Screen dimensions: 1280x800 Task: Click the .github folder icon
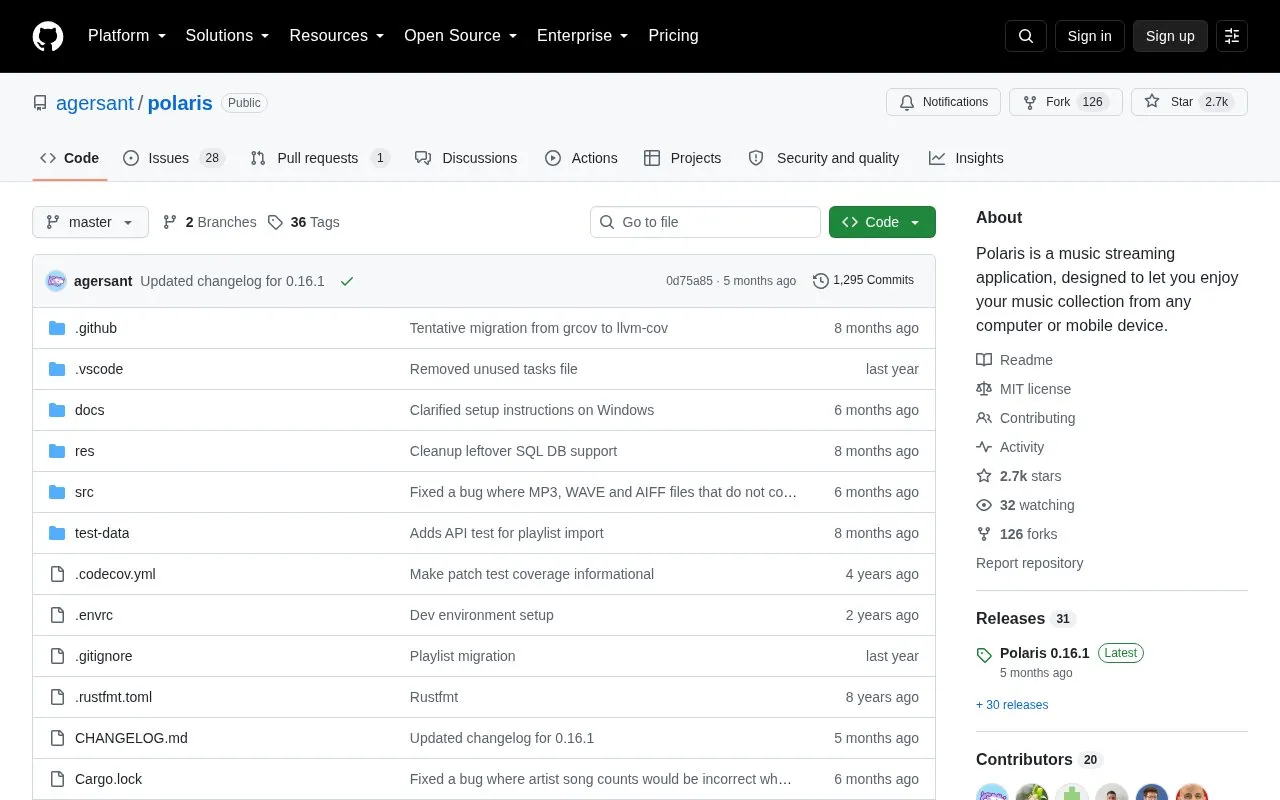pos(57,328)
